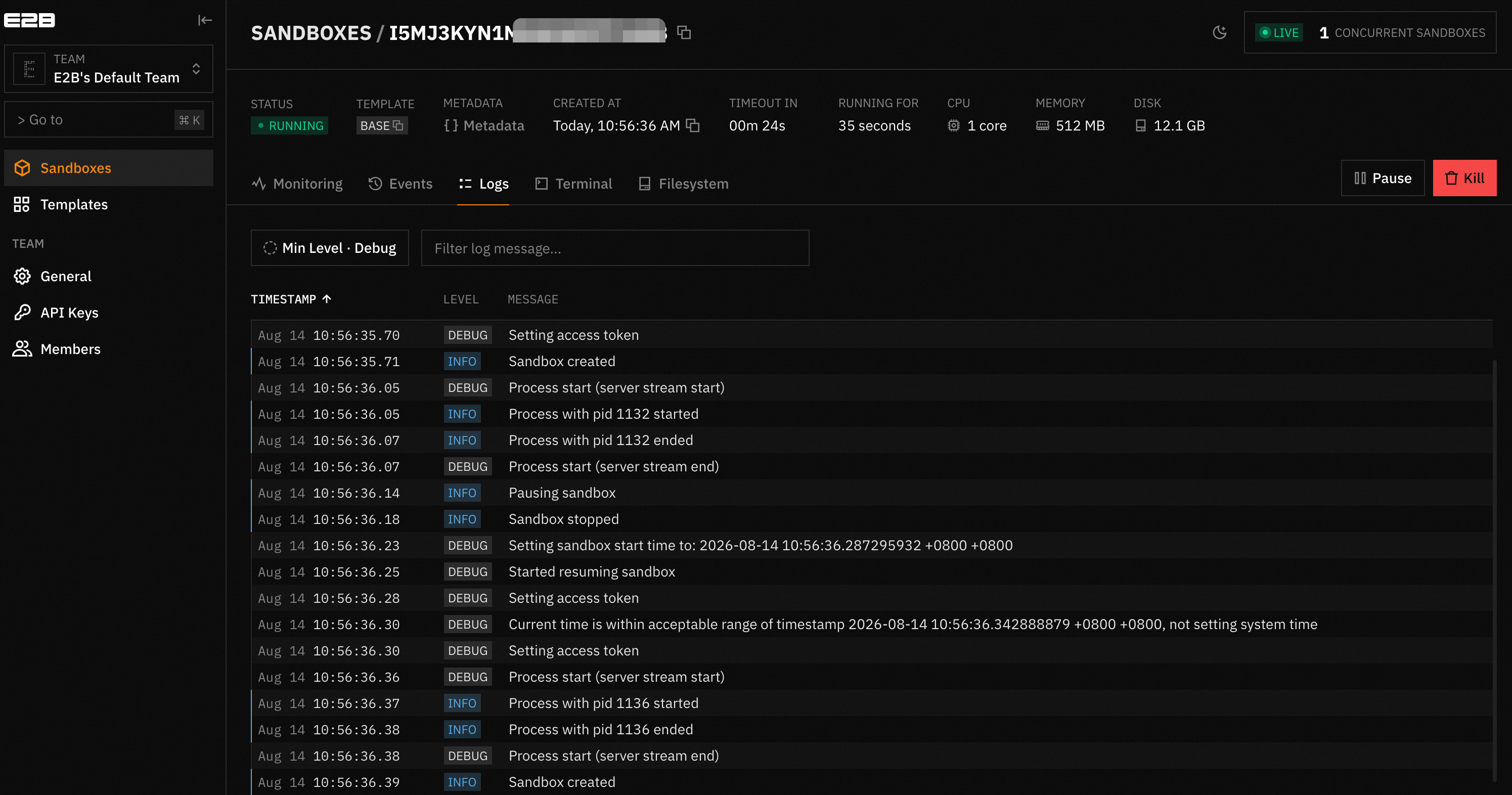The height and width of the screenshot is (795, 1512).
Task: Click the General gear icon
Action: (x=22, y=276)
